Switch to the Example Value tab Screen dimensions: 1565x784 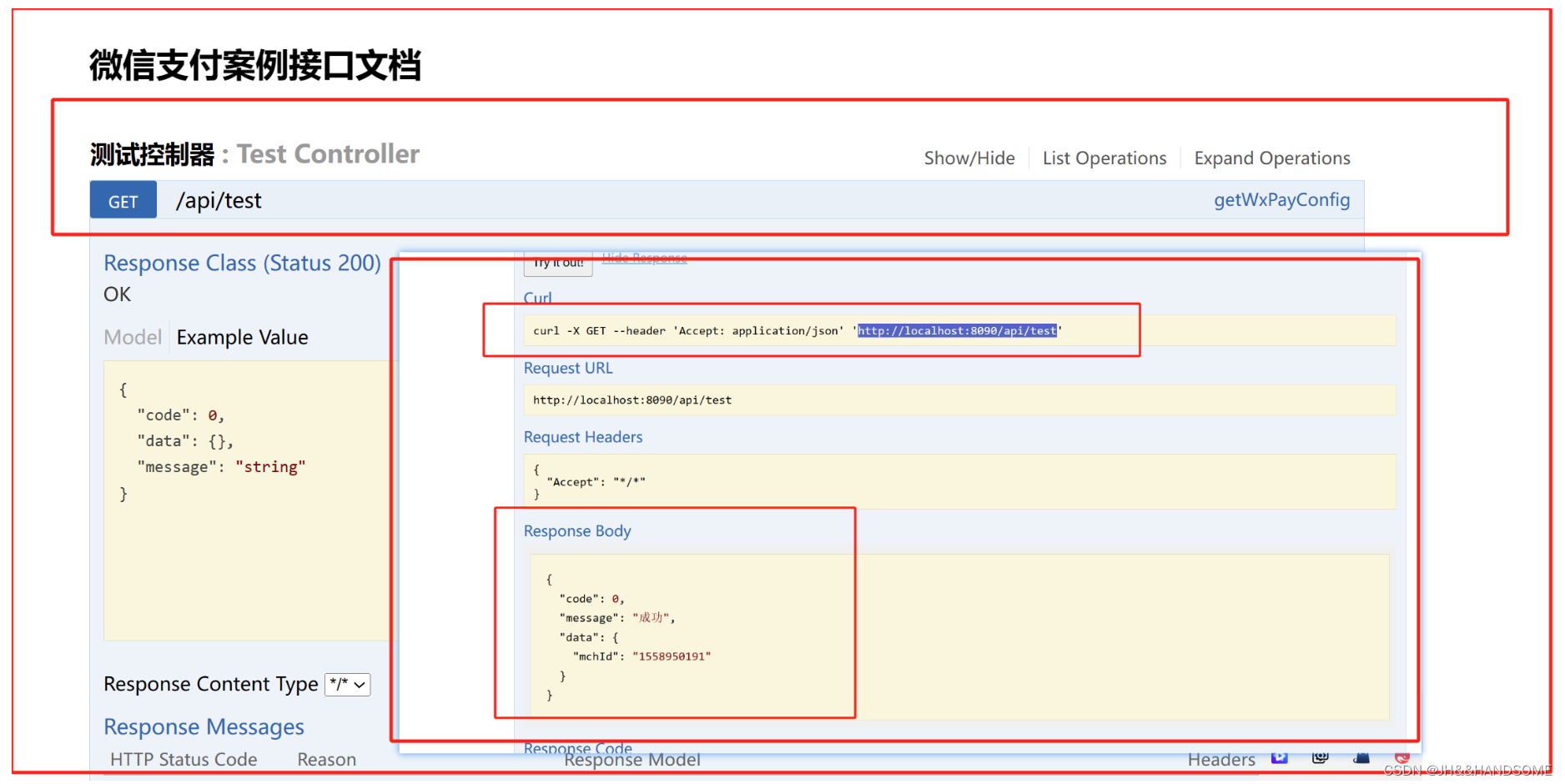[243, 337]
